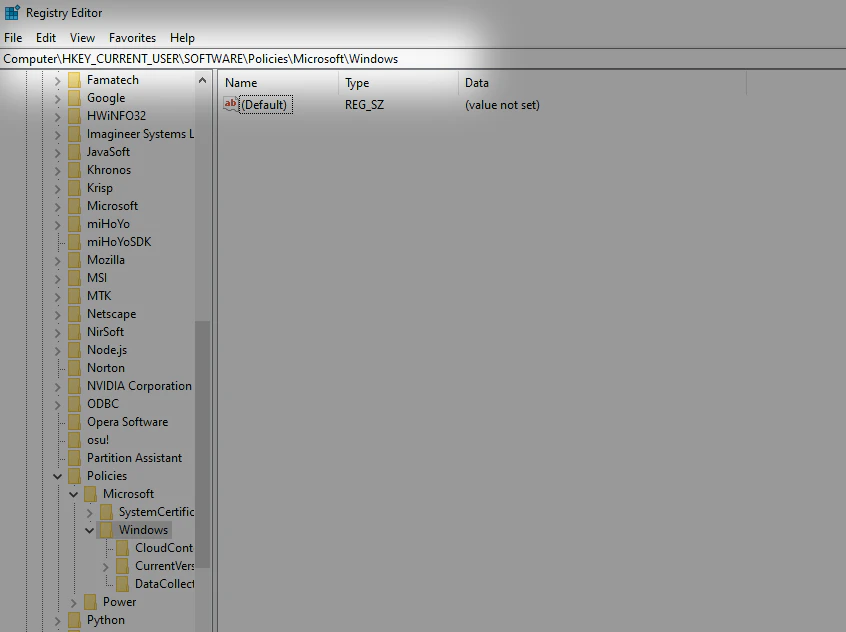Click the MSI folder icon
Screen dimensions: 846x632
[x=74, y=278]
